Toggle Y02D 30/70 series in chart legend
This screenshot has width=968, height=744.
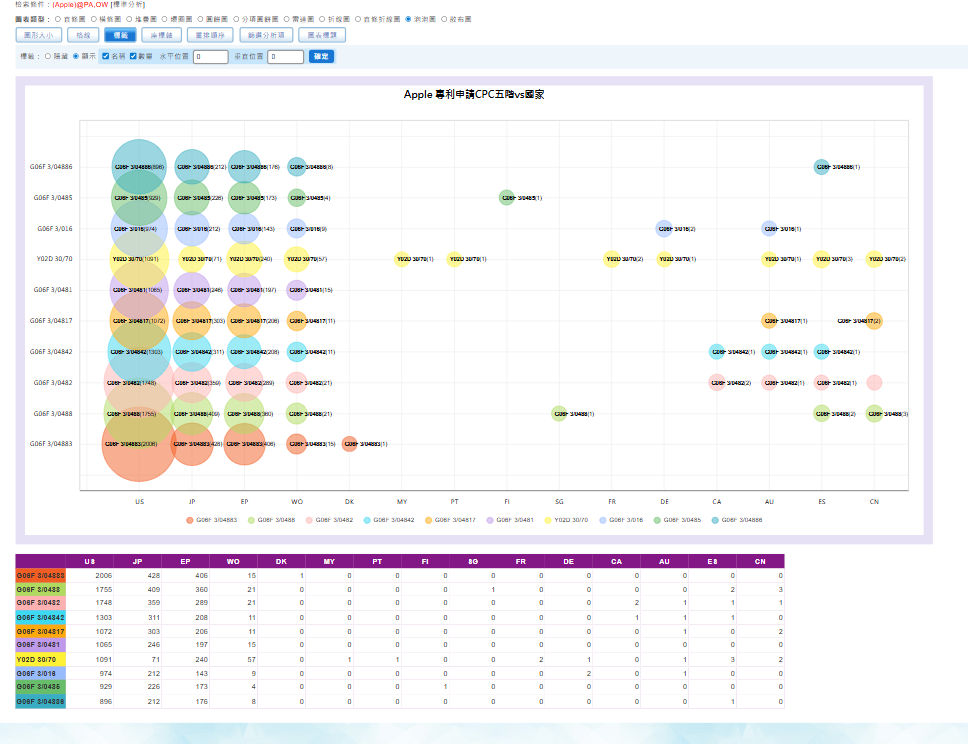click(566, 520)
